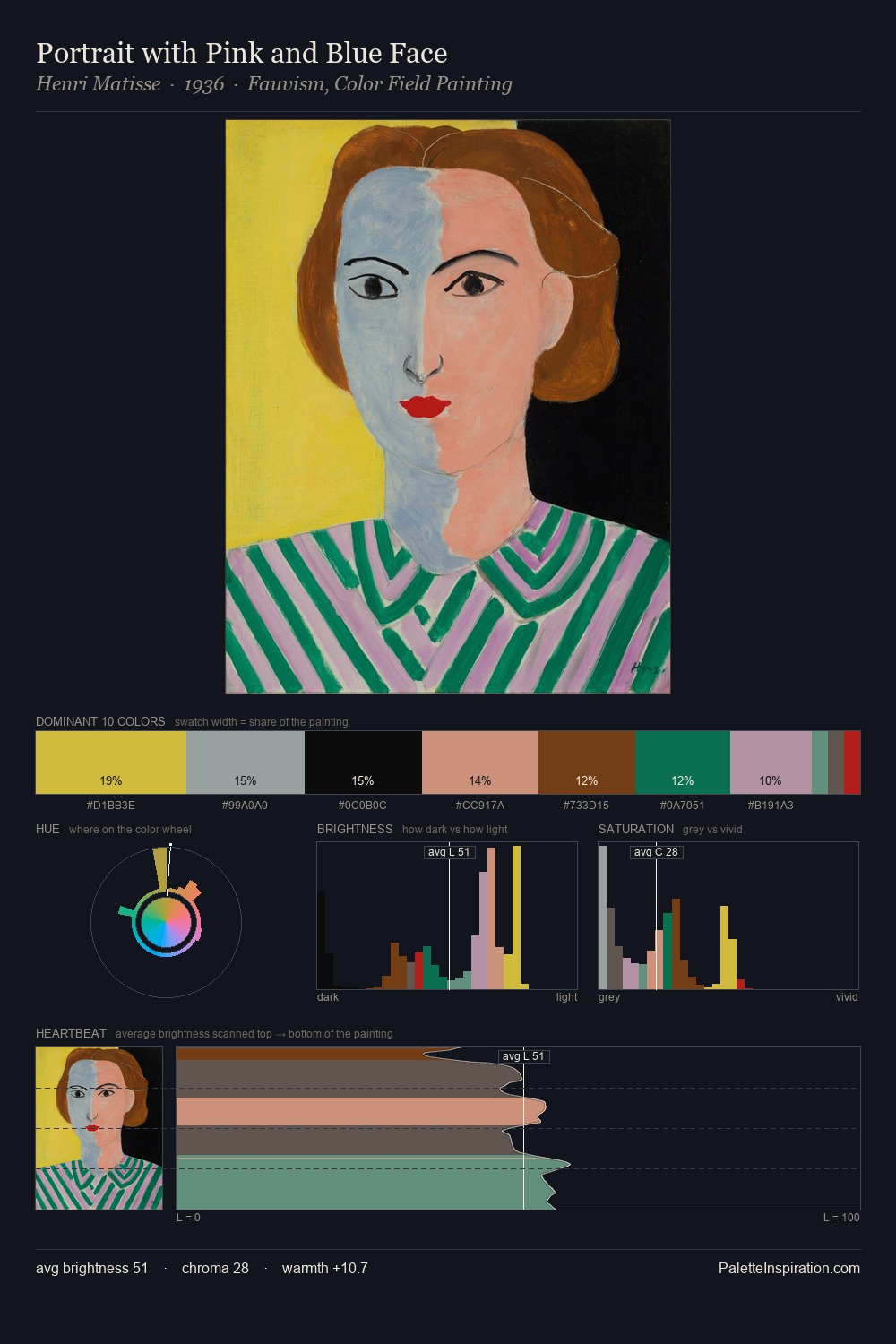Viewport: 896px width, 1344px height.
Task: Click the hex label '#0A7051'
Action: (683, 806)
